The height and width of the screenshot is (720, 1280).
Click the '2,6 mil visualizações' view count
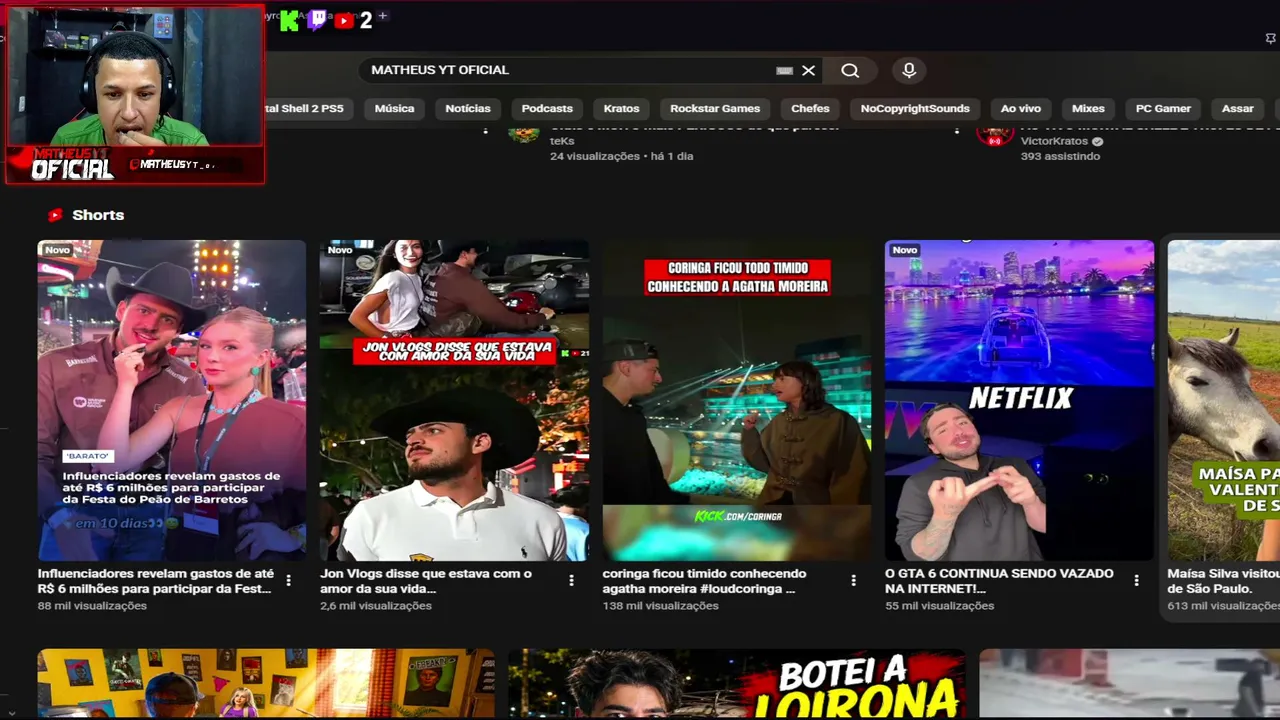pyautogui.click(x=376, y=606)
